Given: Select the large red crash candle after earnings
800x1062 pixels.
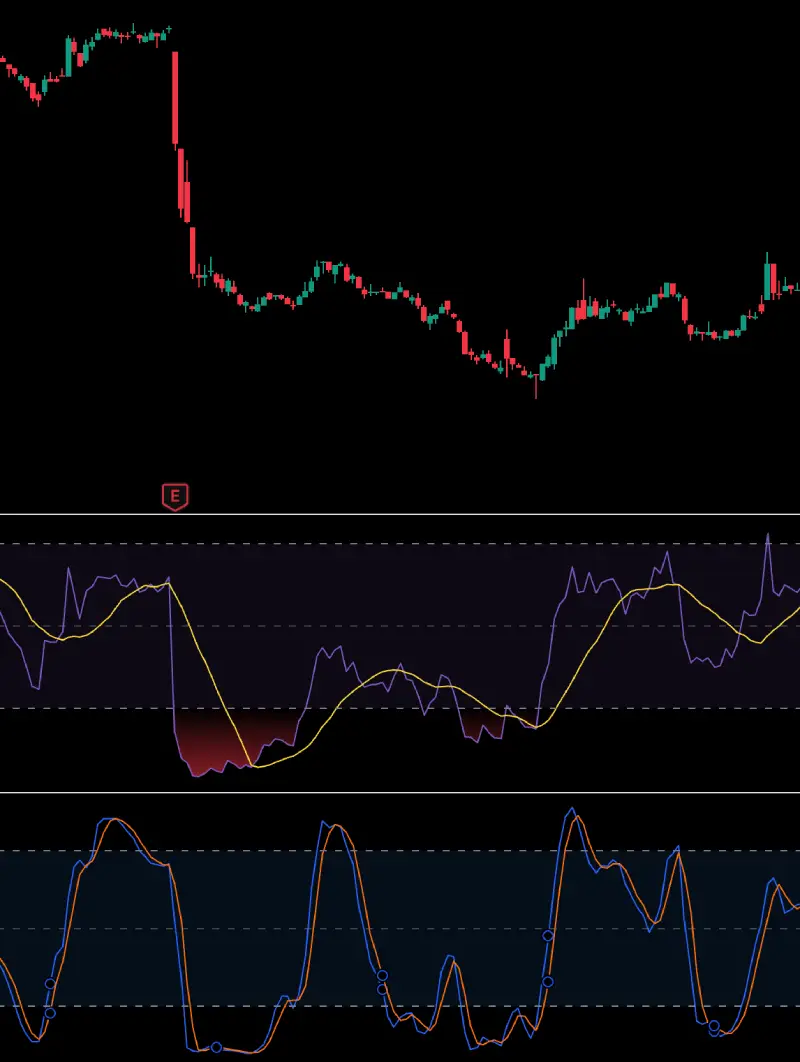Looking at the screenshot, I should point(175,98).
